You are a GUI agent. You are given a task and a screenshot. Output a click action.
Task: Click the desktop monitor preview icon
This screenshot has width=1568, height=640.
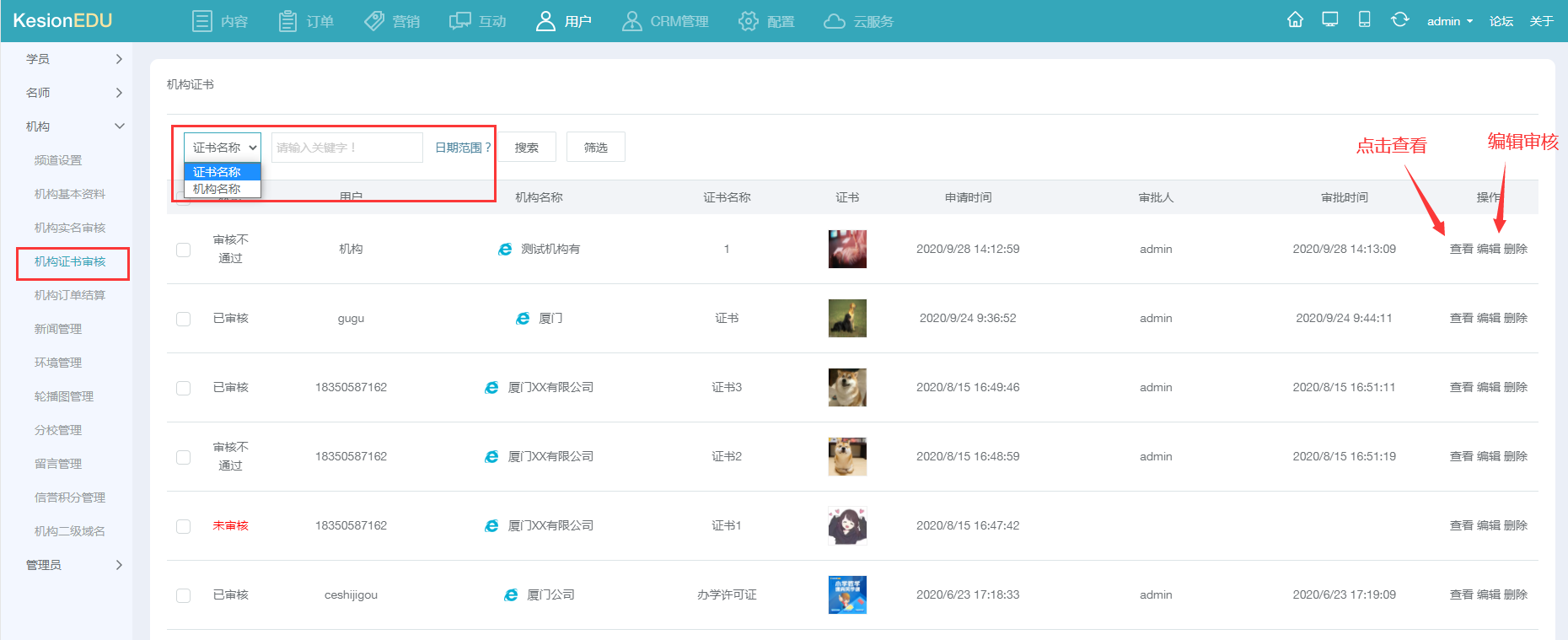[1330, 20]
